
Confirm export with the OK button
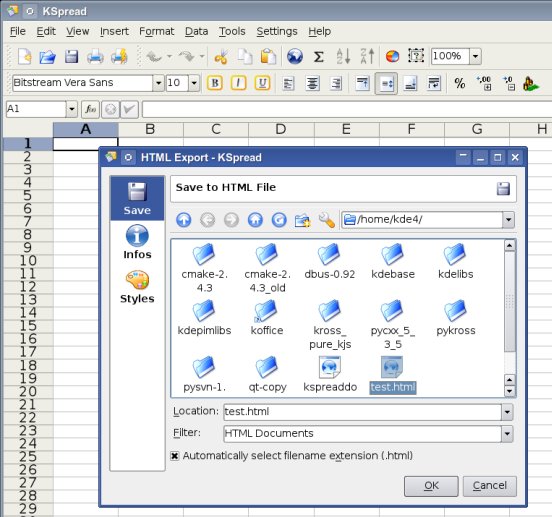[x=431, y=486]
